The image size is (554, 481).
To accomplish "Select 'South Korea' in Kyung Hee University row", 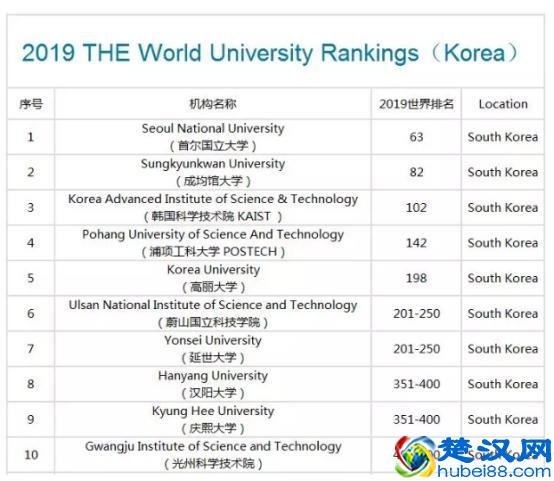I will tap(503, 420).
